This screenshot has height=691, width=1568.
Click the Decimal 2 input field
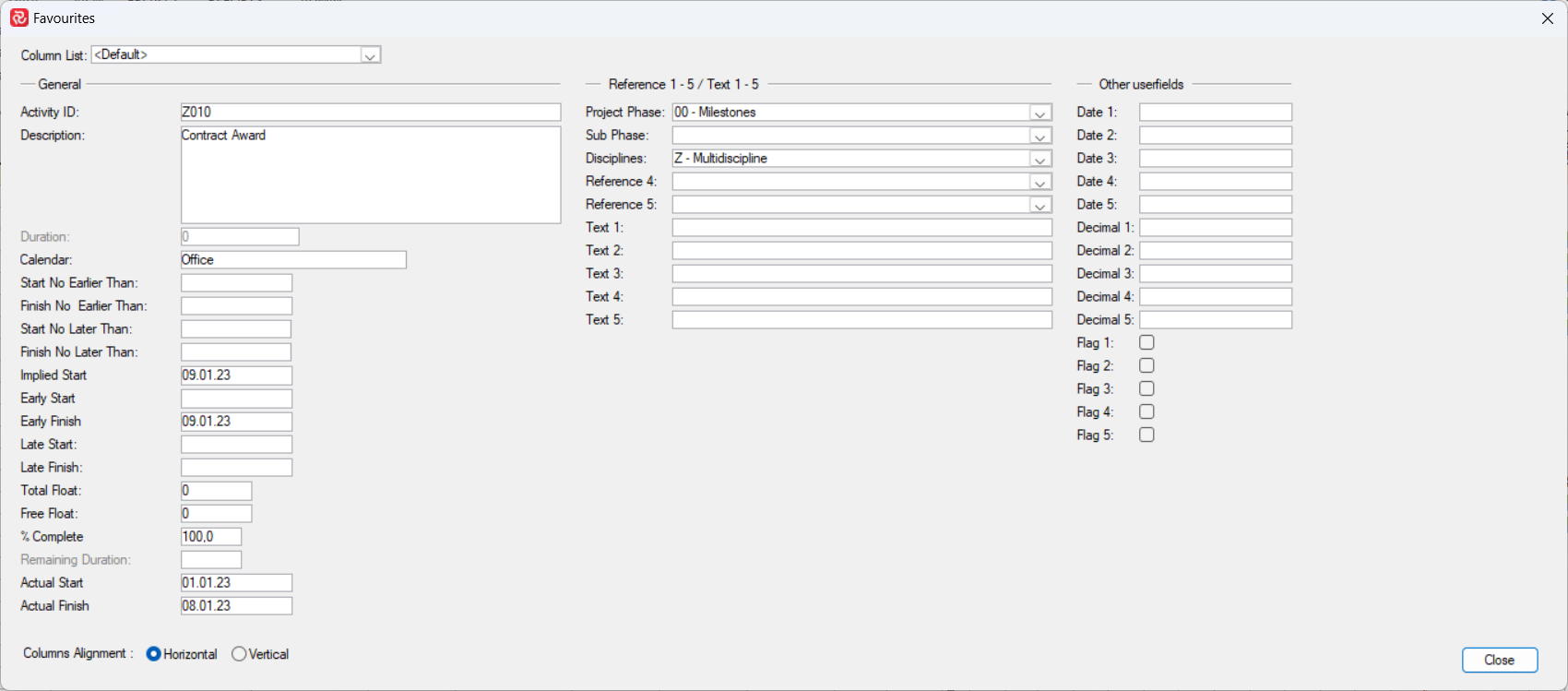[1216, 251]
